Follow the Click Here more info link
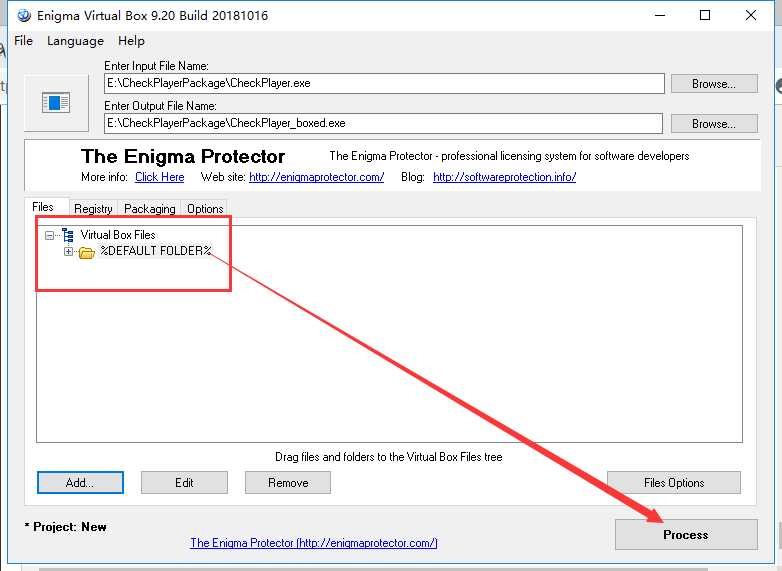Screen dimensions: 782x571 click(160, 177)
